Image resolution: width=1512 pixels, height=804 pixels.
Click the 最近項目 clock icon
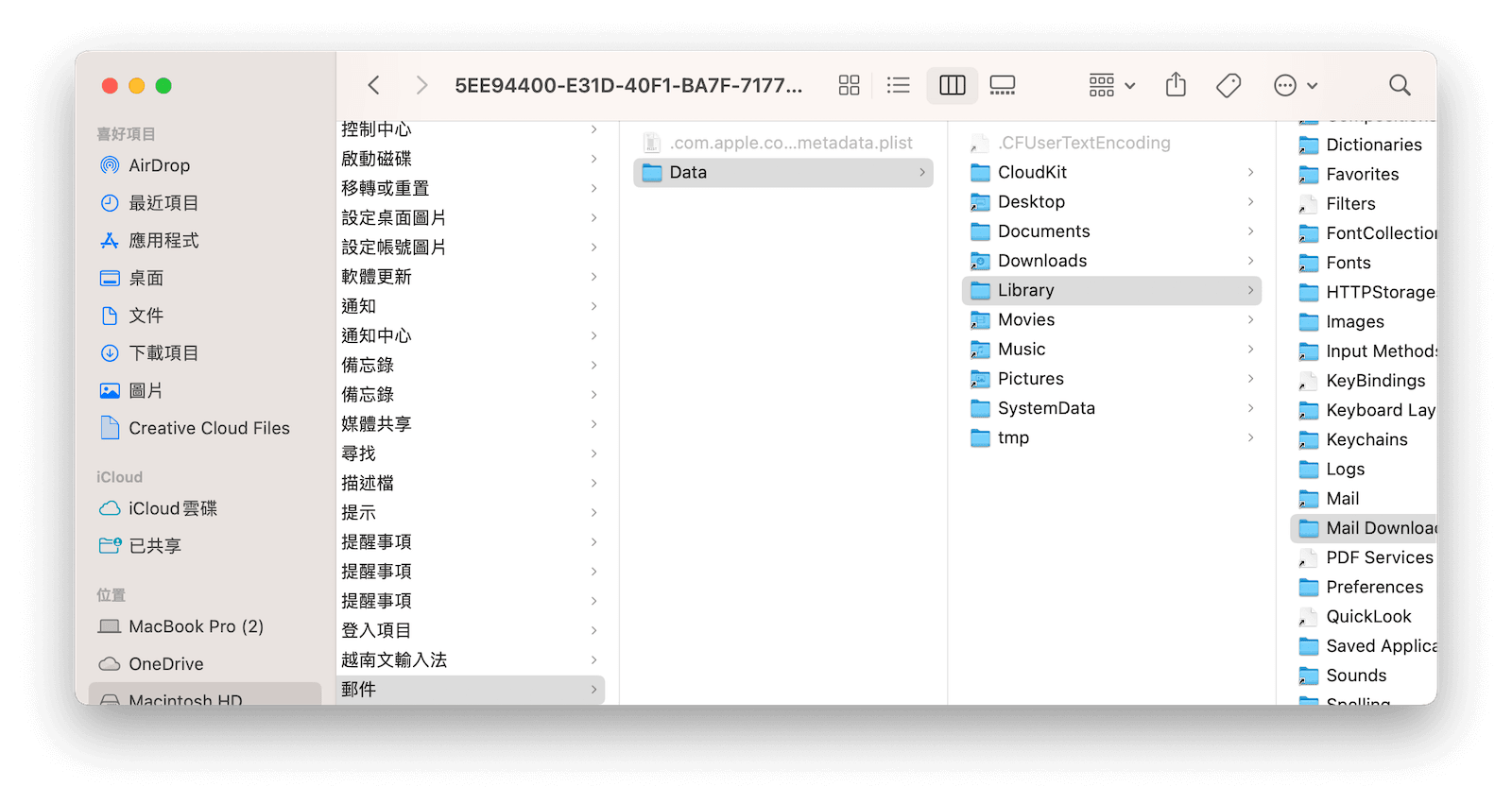pyautogui.click(x=110, y=203)
